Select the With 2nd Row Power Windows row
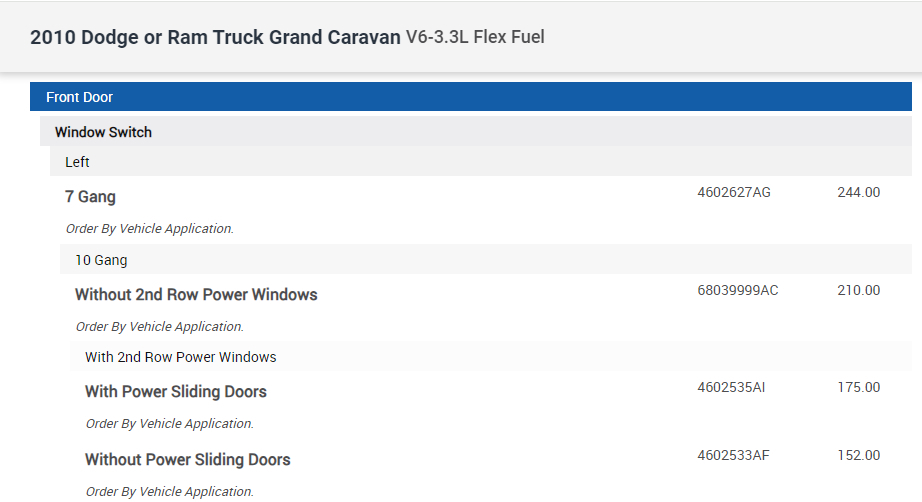Image resolution: width=922 pixels, height=502 pixels. pos(180,357)
